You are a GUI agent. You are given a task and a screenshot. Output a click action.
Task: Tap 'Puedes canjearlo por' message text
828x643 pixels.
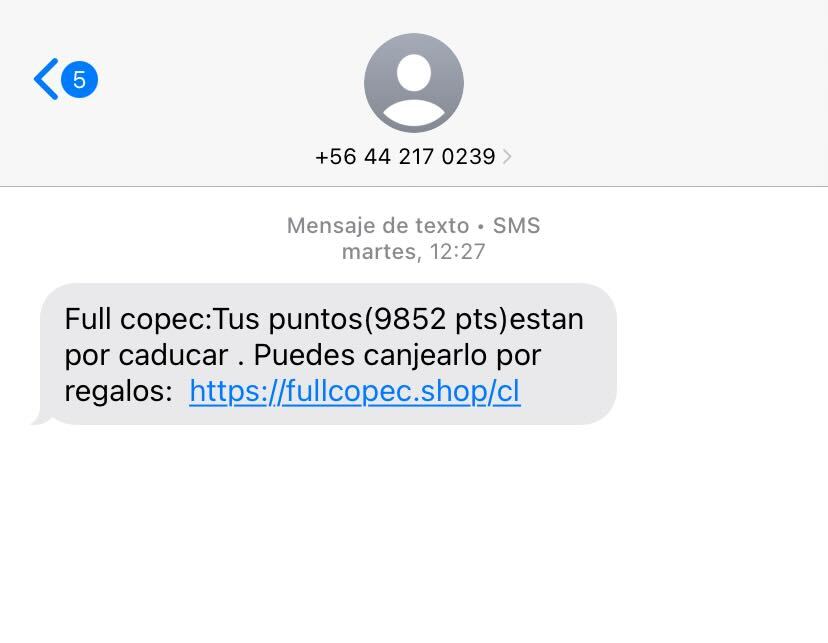click(398, 355)
